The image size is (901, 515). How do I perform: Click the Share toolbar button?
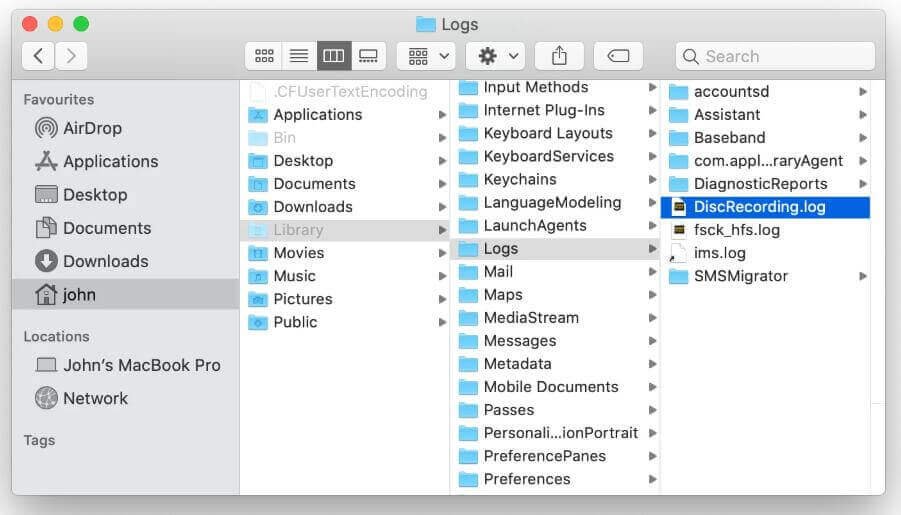559,56
